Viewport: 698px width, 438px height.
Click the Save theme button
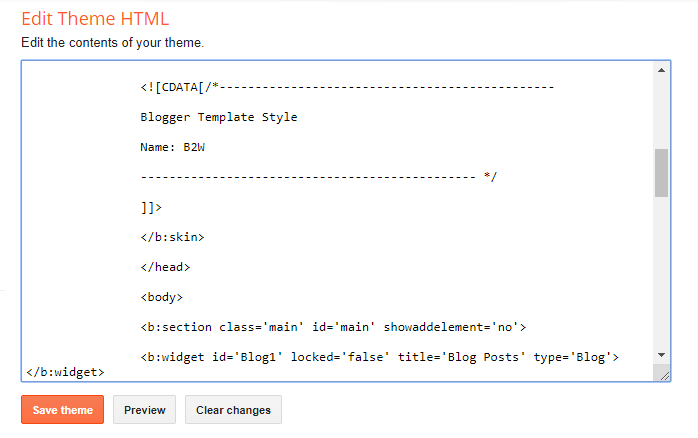click(62, 410)
